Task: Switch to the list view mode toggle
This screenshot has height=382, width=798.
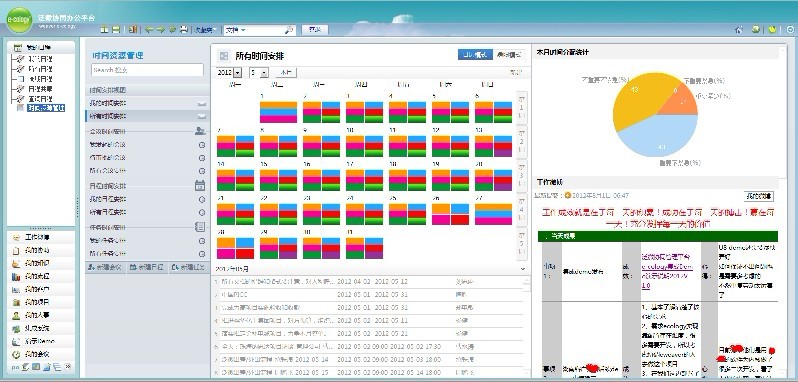Action: click(x=508, y=54)
